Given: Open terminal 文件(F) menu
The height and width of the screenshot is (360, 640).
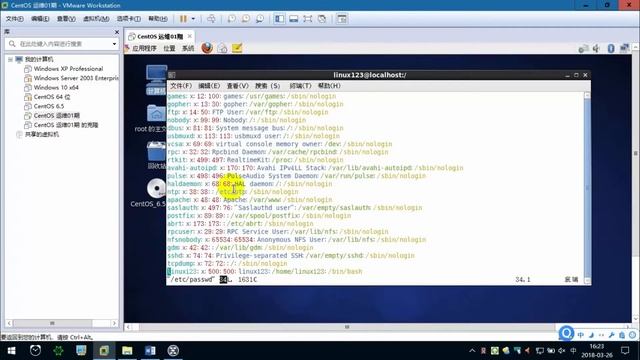Looking at the screenshot, I should 181,86.
